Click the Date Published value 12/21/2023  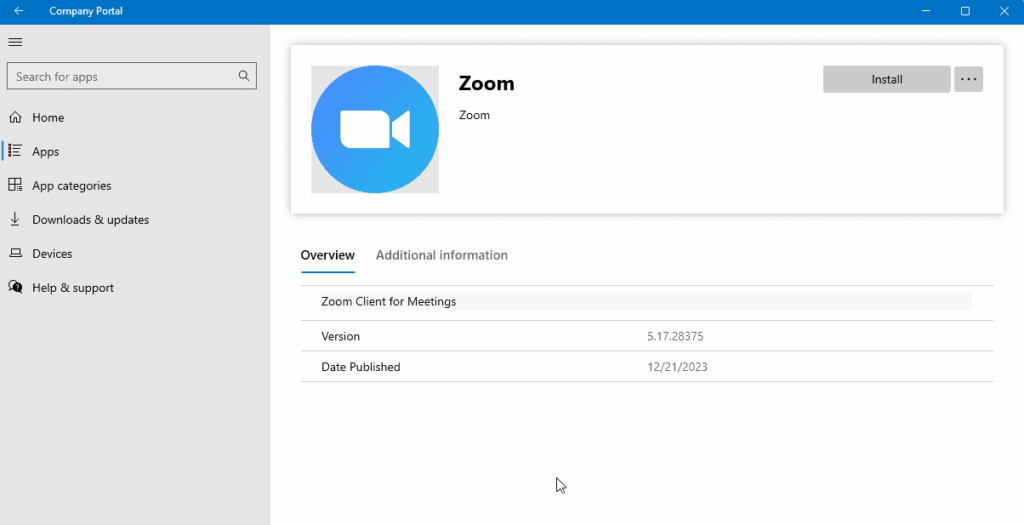677,367
